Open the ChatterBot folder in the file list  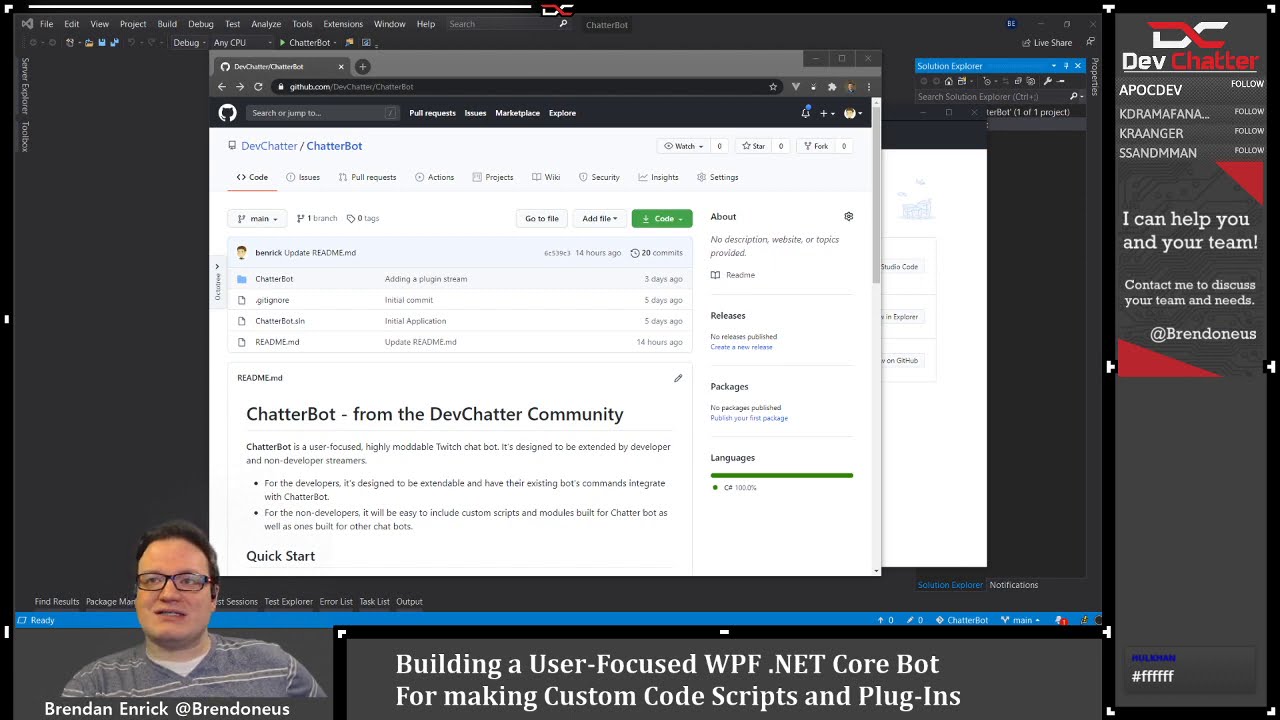click(274, 279)
